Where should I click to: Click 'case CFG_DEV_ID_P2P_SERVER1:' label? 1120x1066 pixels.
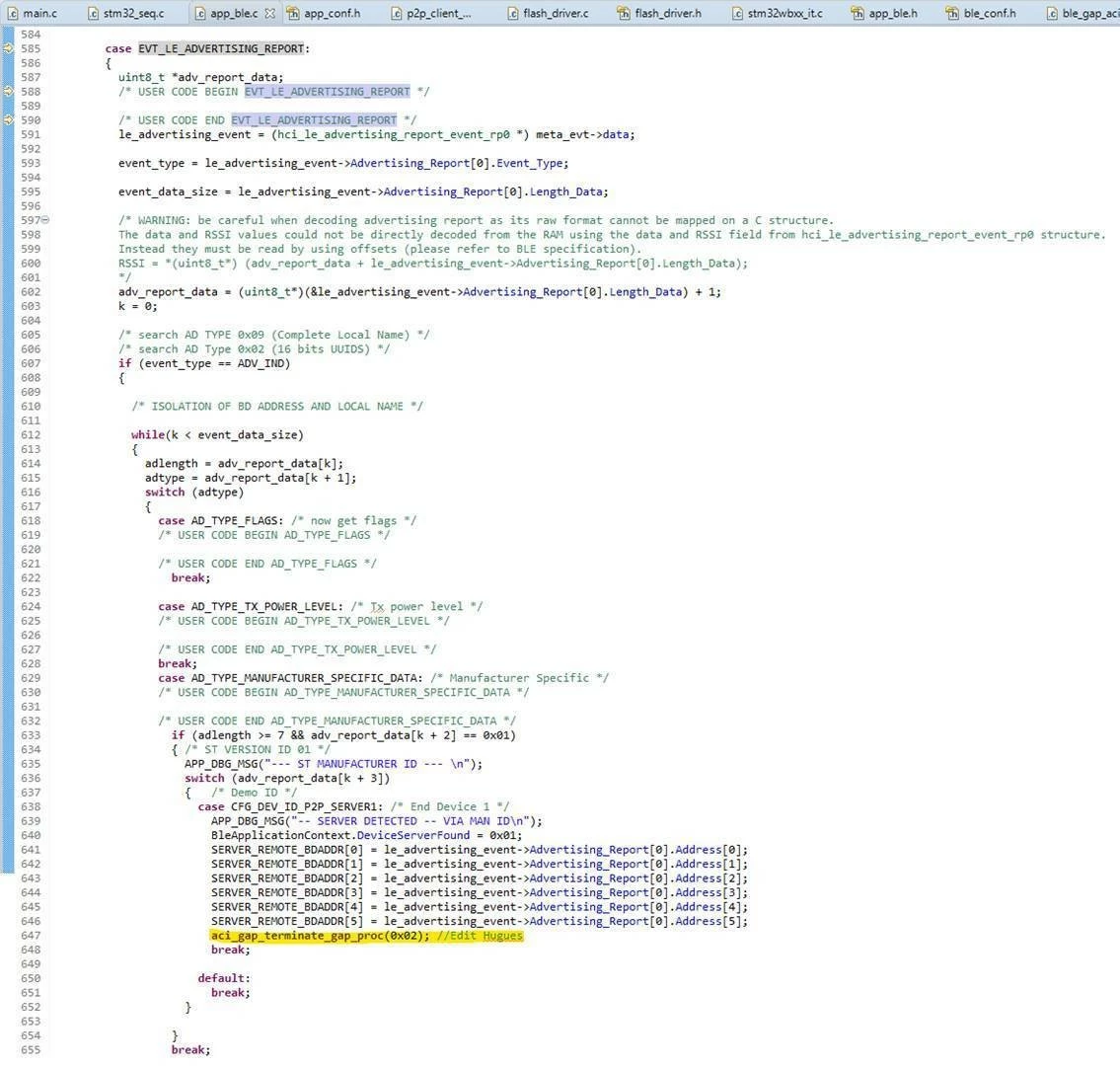pos(291,806)
